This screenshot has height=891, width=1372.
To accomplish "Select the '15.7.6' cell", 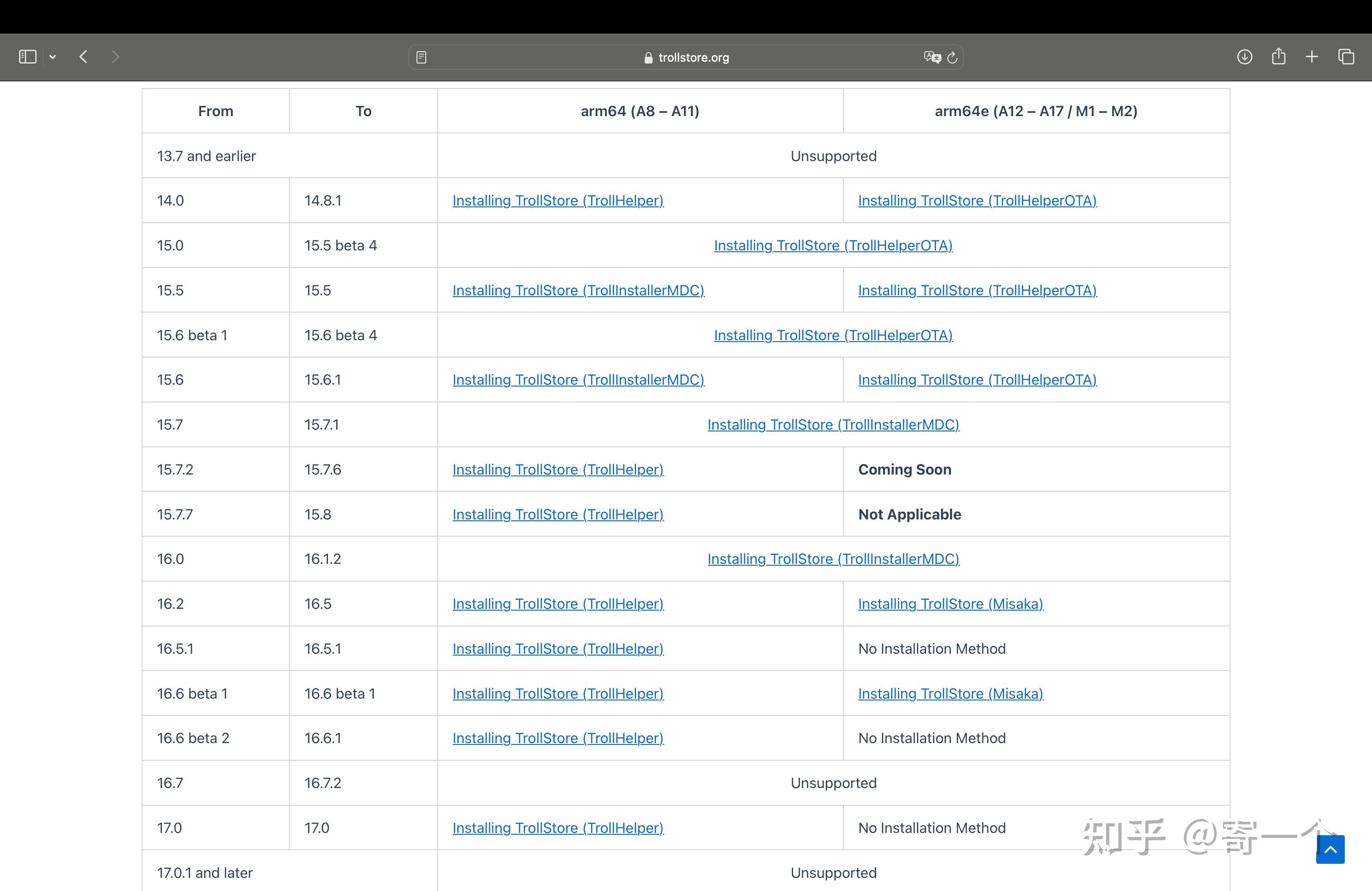I will [363, 470].
